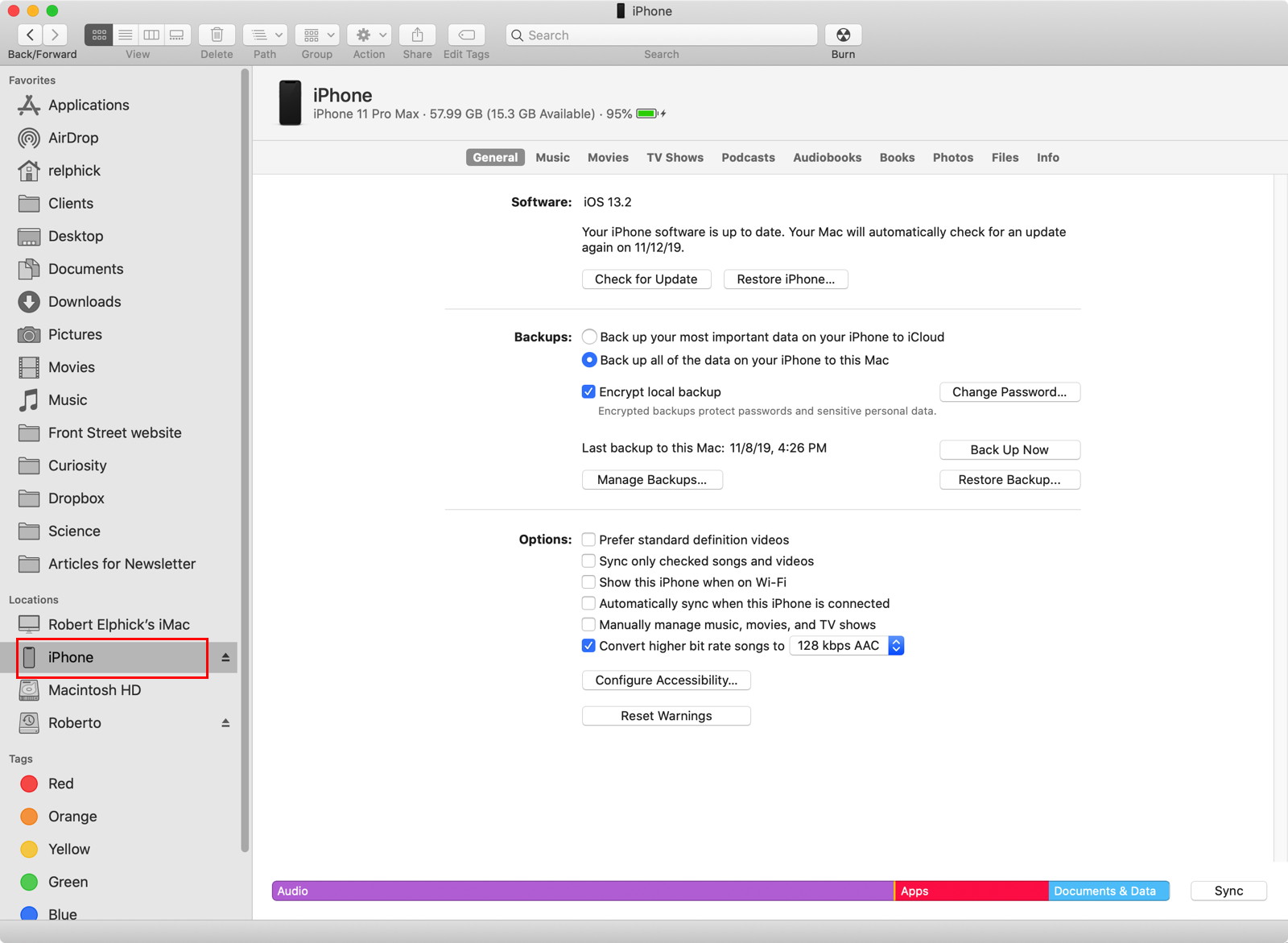Toggle Encrypt local backup checkbox
This screenshot has width=1288, height=943.
point(588,391)
